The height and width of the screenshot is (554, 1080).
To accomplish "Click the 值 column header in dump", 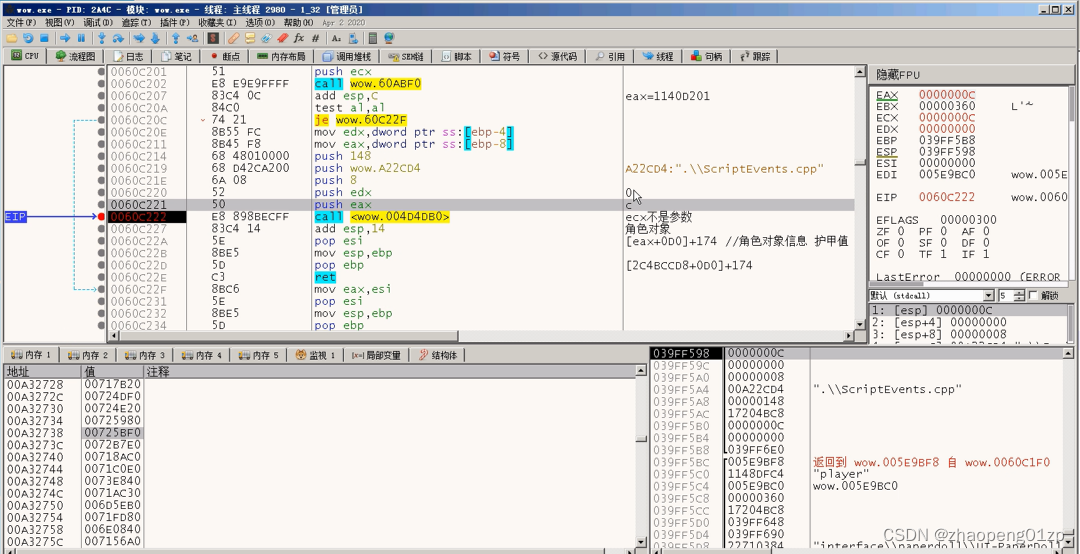I will click(x=113, y=371).
